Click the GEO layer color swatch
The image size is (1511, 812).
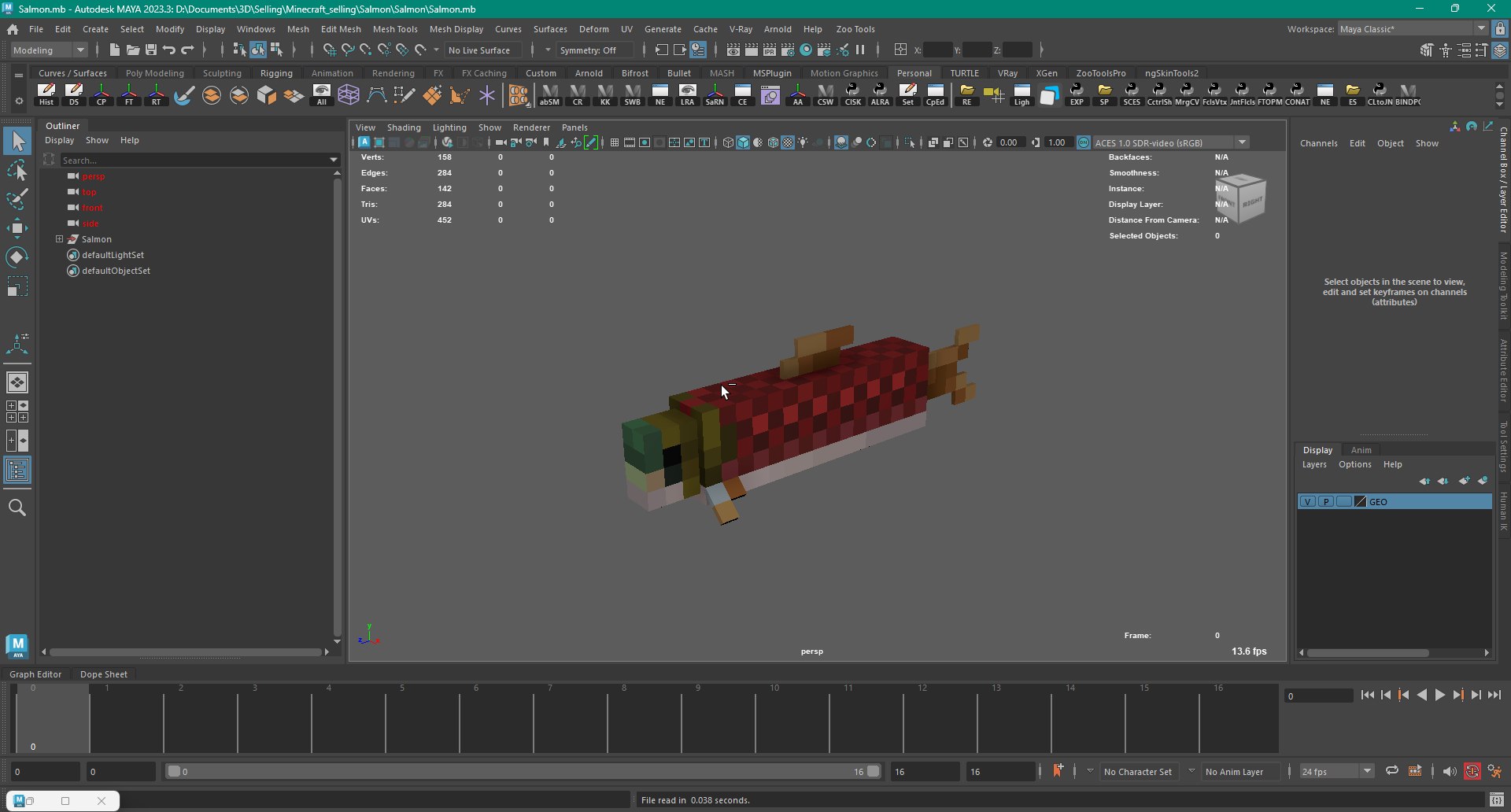(x=1361, y=501)
